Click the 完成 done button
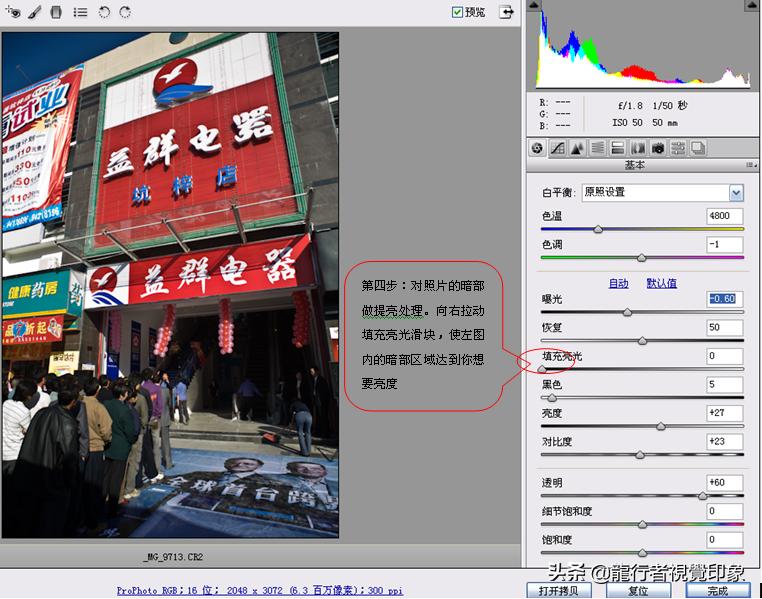762x599 pixels. pos(718,591)
